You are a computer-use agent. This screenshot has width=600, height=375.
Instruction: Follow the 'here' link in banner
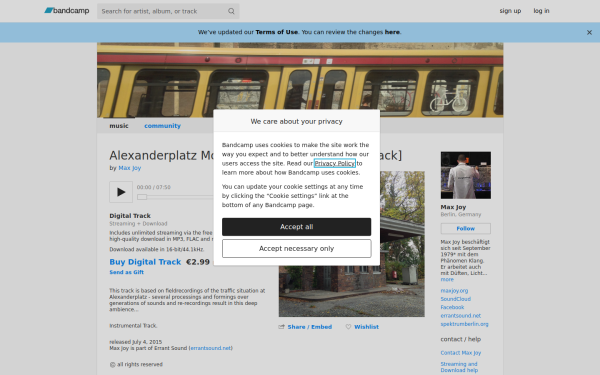click(x=392, y=32)
